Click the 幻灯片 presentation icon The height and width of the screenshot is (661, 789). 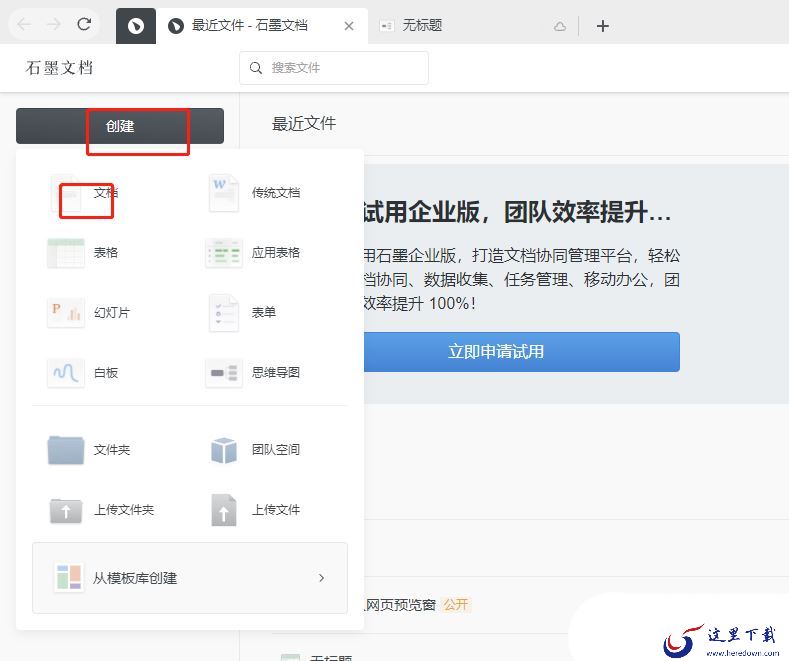pos(66,312)
